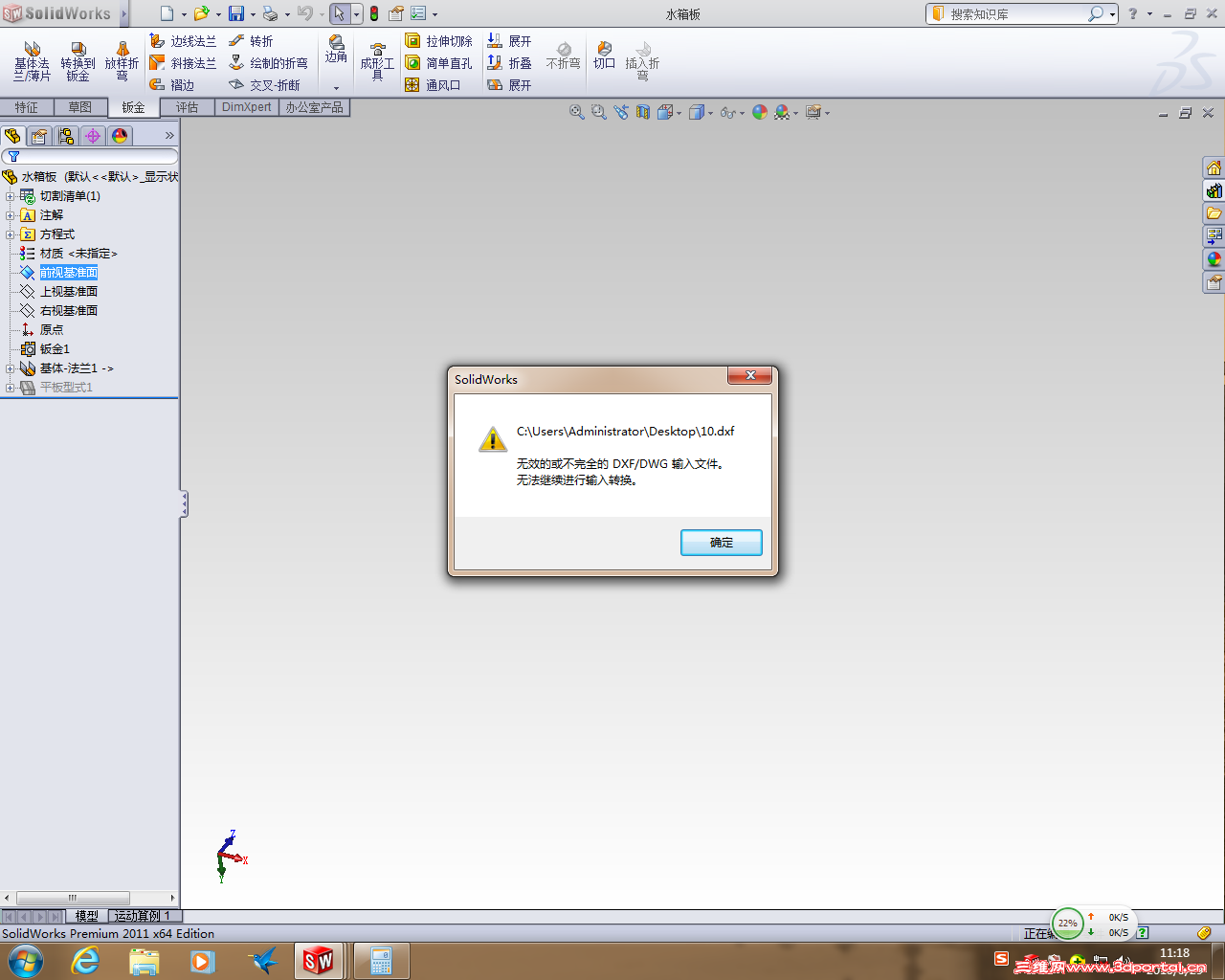Click the rebuild traffic light icon
The width and height of the screenshot is (1225, 980).
[373, 13]
